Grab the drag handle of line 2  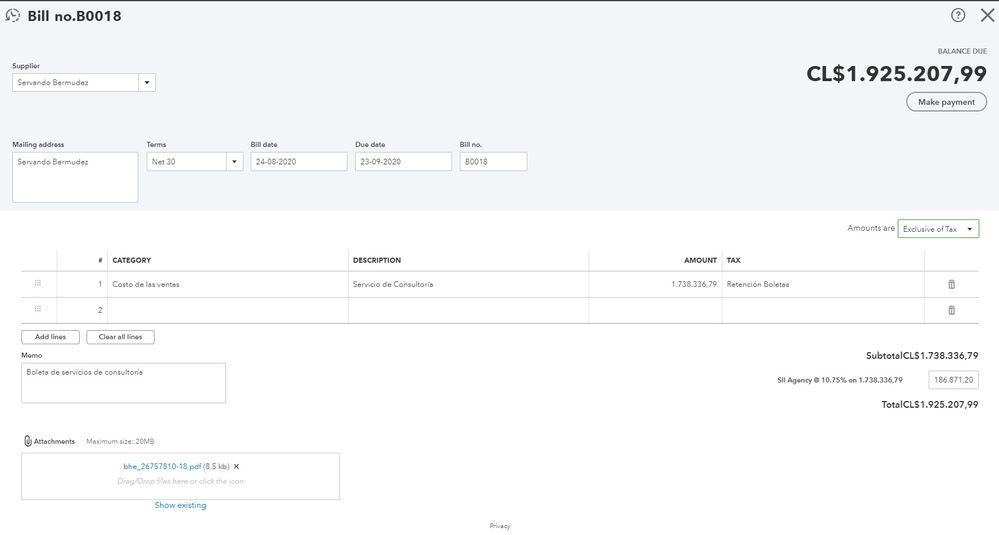click(x=38, y=309)
